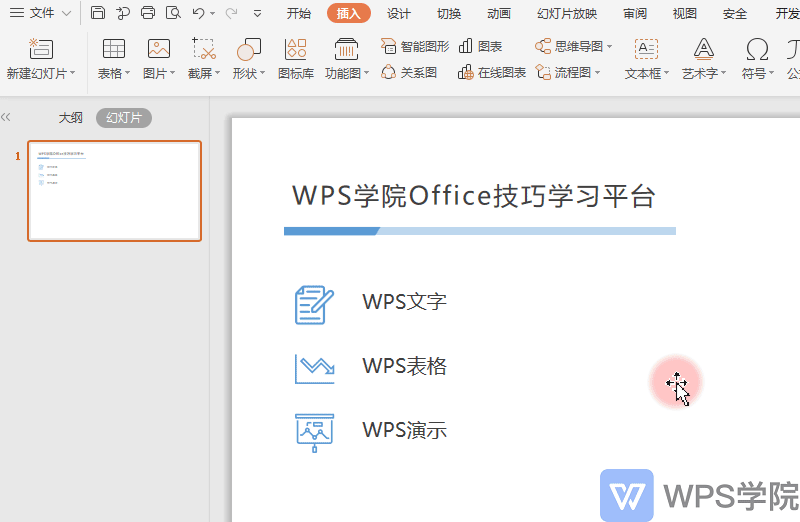Select slide 1 thumbnail
This screenshot has height=522, width=800.
point(114,191)
